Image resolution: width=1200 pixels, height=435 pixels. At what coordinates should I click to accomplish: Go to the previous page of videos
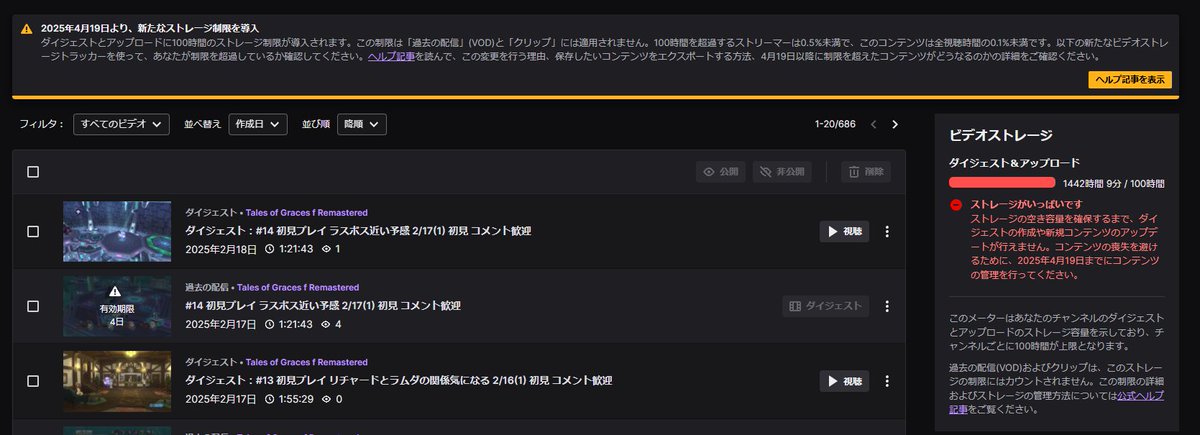coord(873,124)
